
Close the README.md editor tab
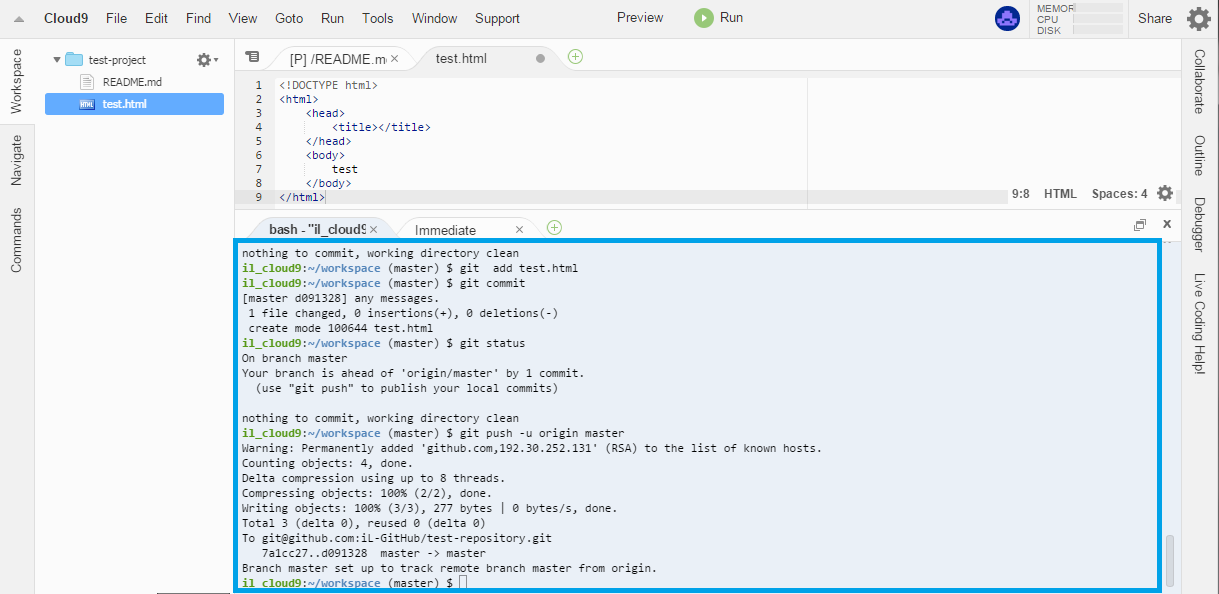point(394,59)
